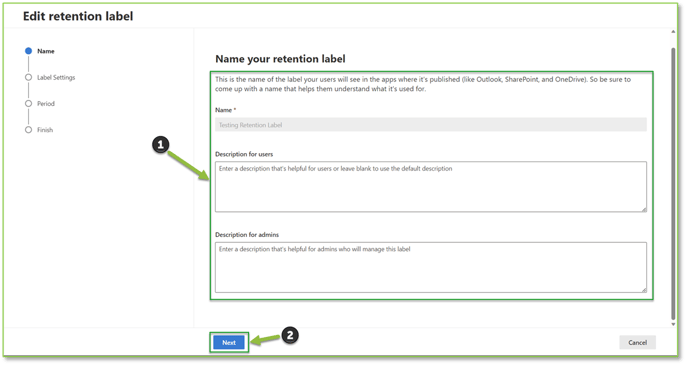This screenshot has width=686, height=365.
Task: Click the numbered callout 2 marker
Action: (290, 335)
